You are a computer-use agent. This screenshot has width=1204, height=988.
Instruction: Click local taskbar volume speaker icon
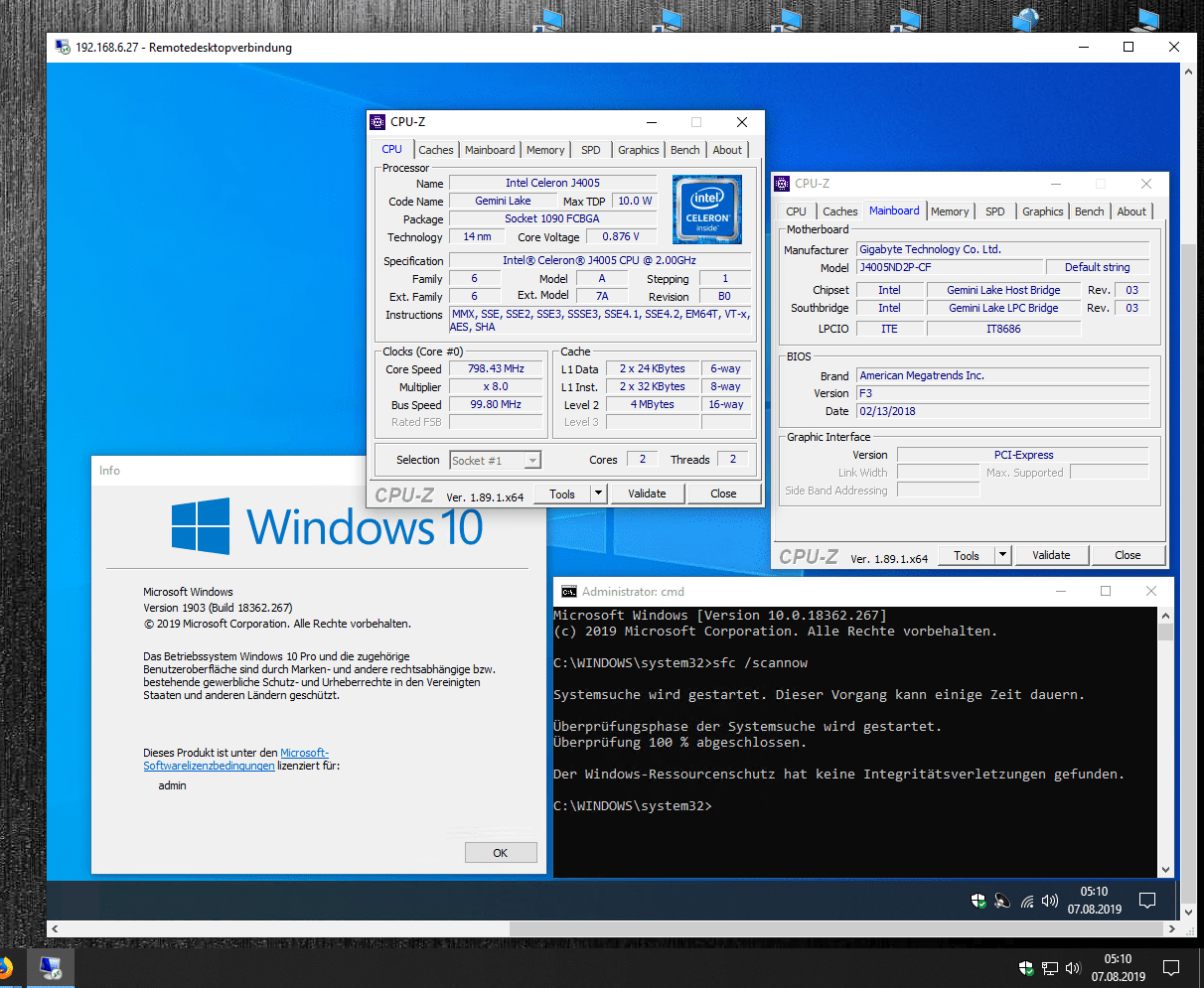[x=1073, y=967]
